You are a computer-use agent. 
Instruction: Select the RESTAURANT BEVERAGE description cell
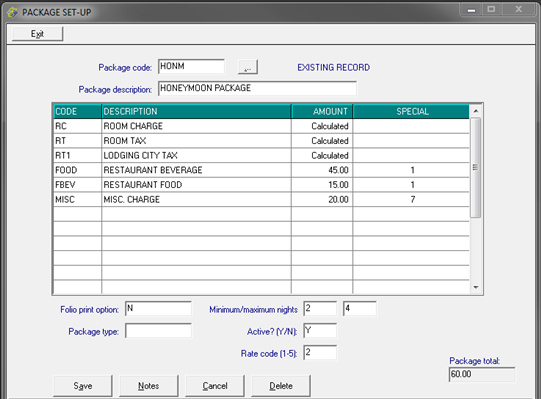196,170
